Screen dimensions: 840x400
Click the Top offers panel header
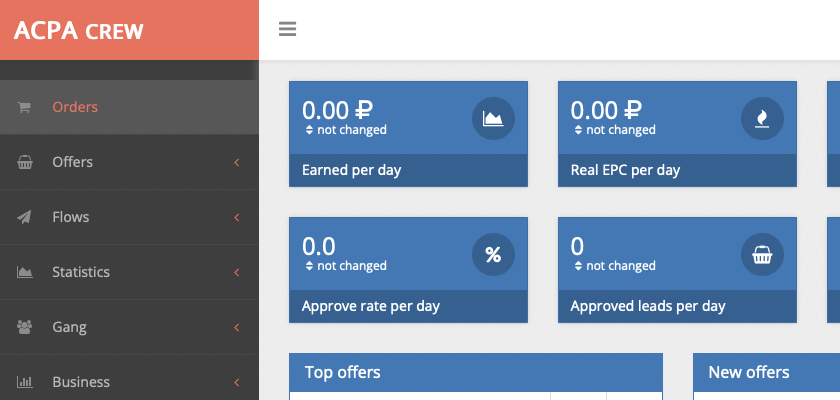pos(475,372)
